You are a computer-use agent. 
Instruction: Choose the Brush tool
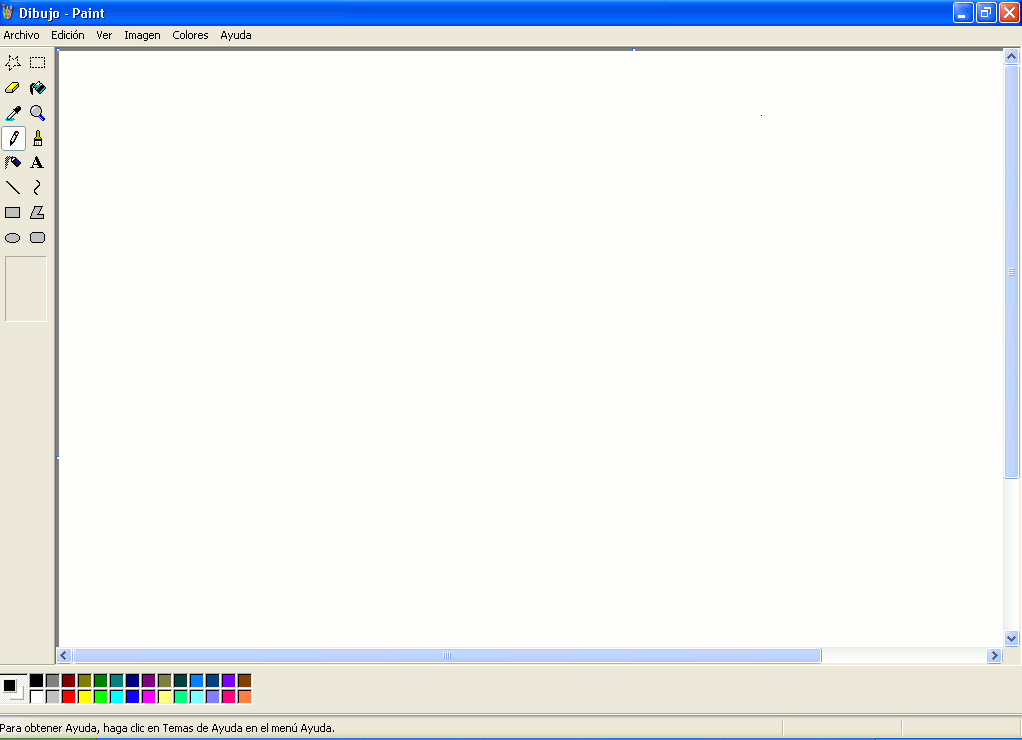click(37, 138)
